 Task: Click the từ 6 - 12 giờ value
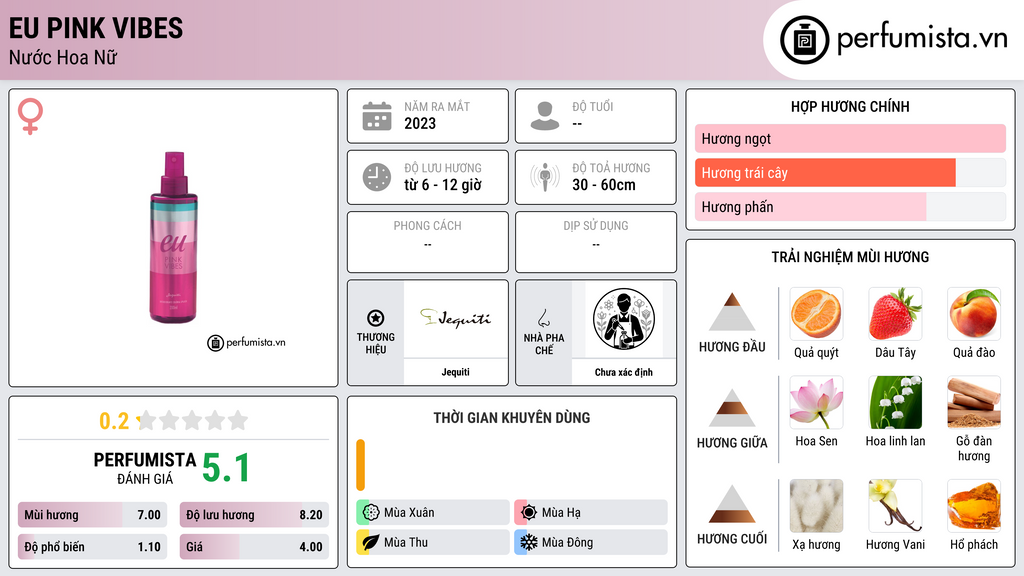(443, 185)
